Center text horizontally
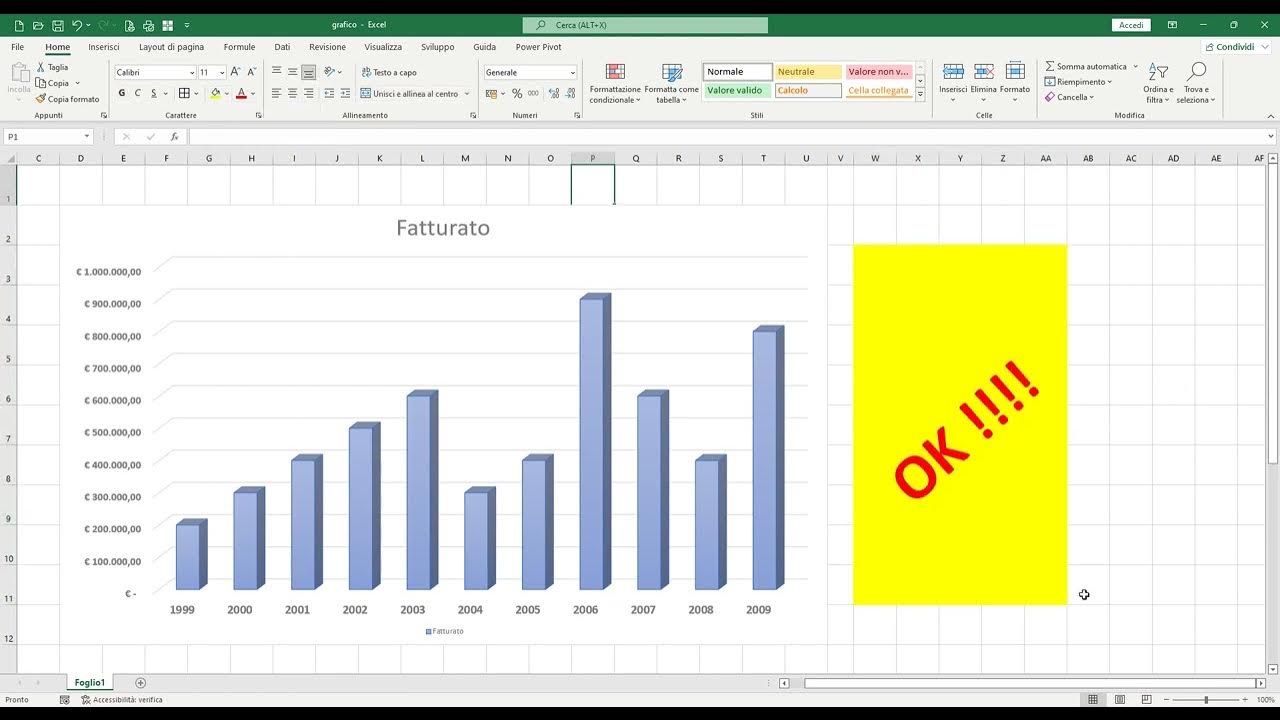 coord(293,93)
